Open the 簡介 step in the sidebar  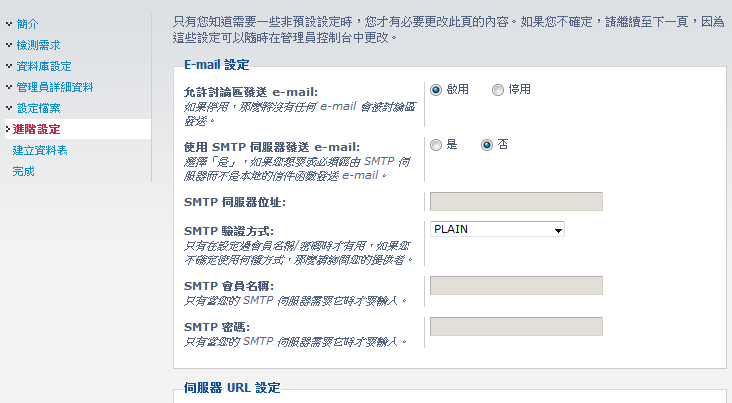click(28, 24)
